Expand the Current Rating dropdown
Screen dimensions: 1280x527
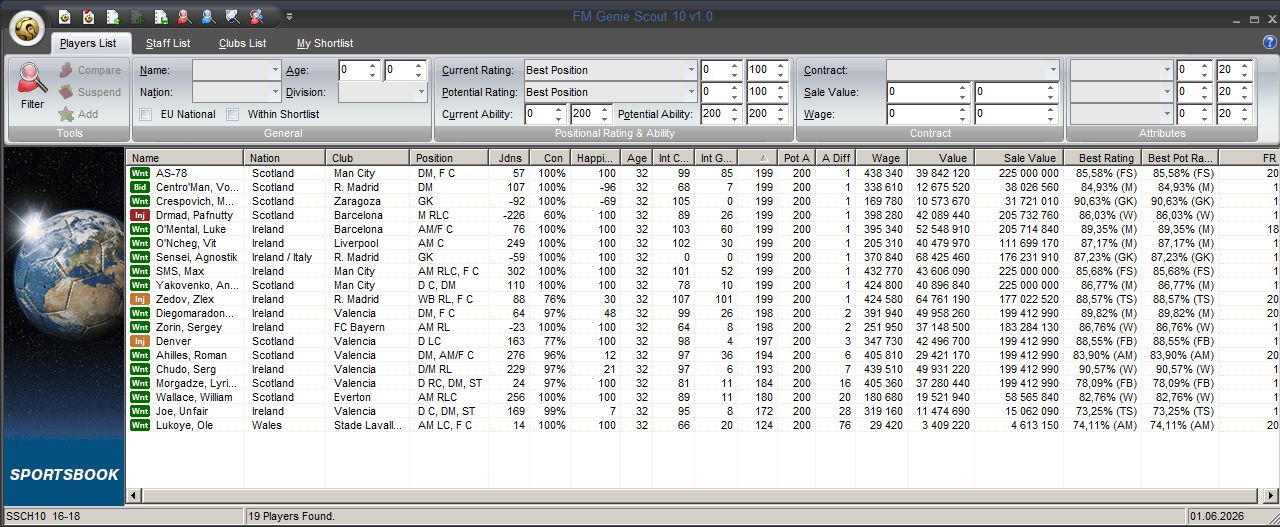click(690, 70)
